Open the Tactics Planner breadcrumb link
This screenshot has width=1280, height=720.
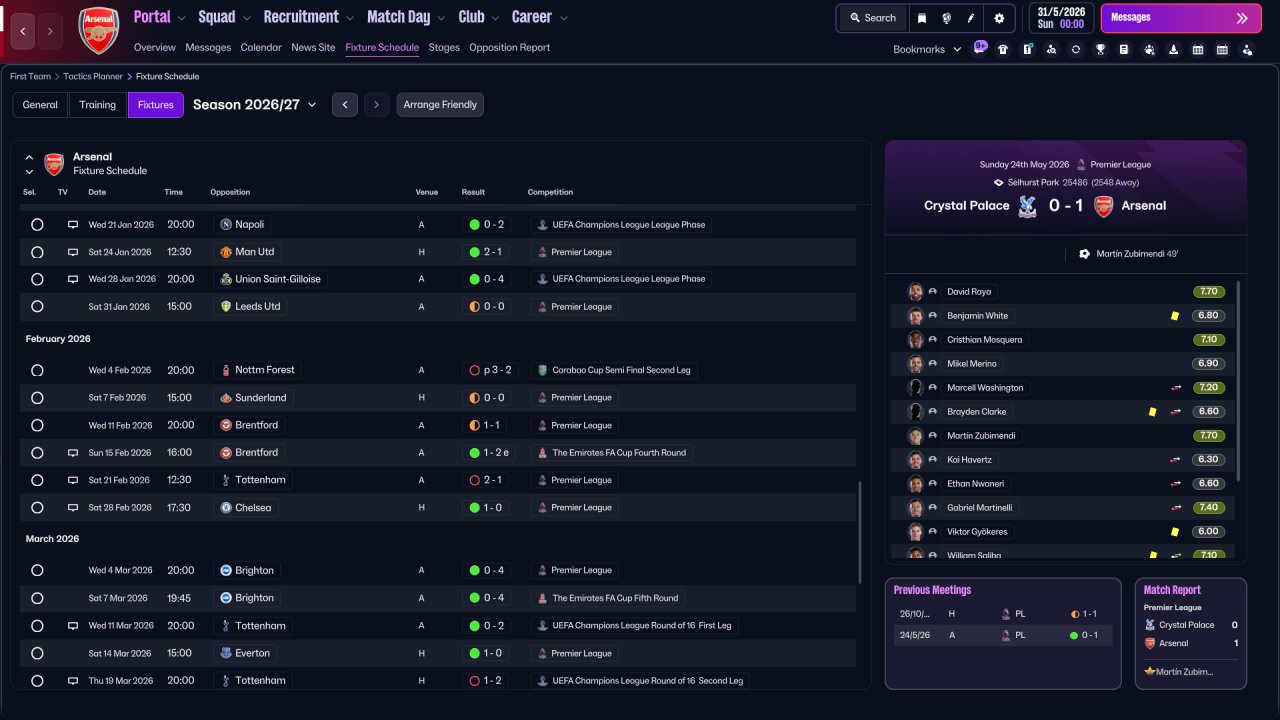[94, 77]
